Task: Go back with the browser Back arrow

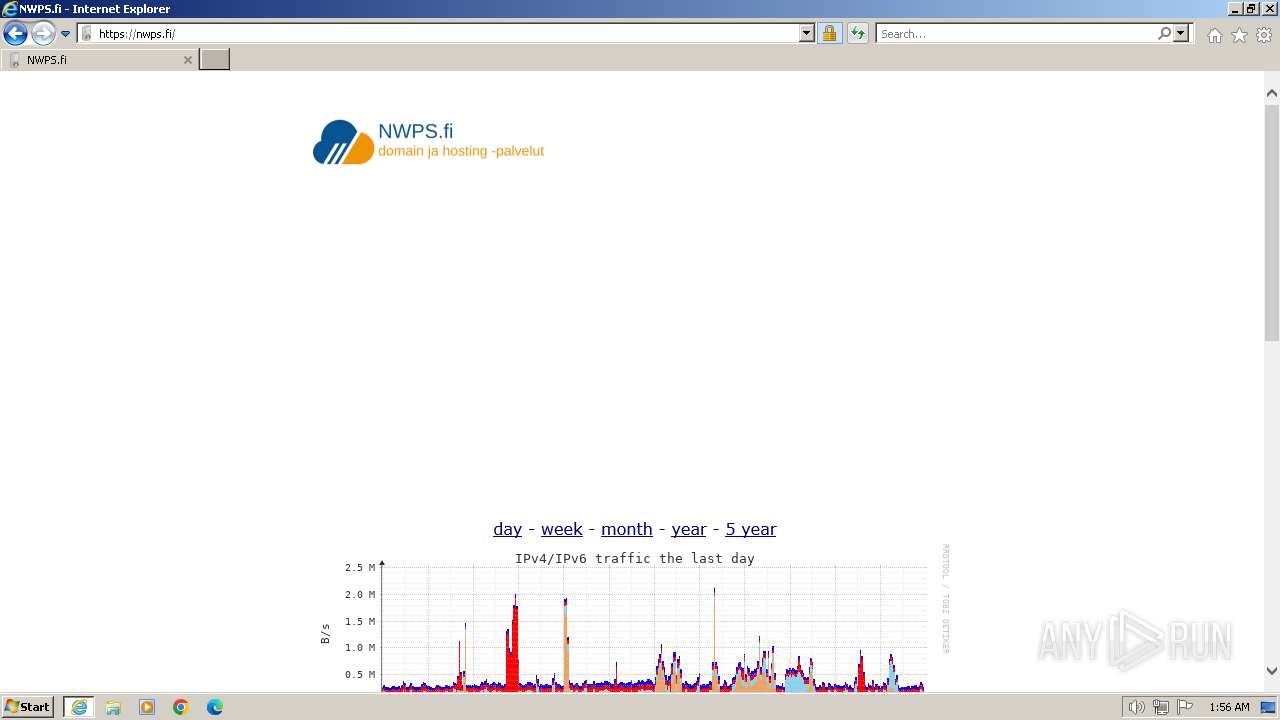Action: [x=15, y=33]
